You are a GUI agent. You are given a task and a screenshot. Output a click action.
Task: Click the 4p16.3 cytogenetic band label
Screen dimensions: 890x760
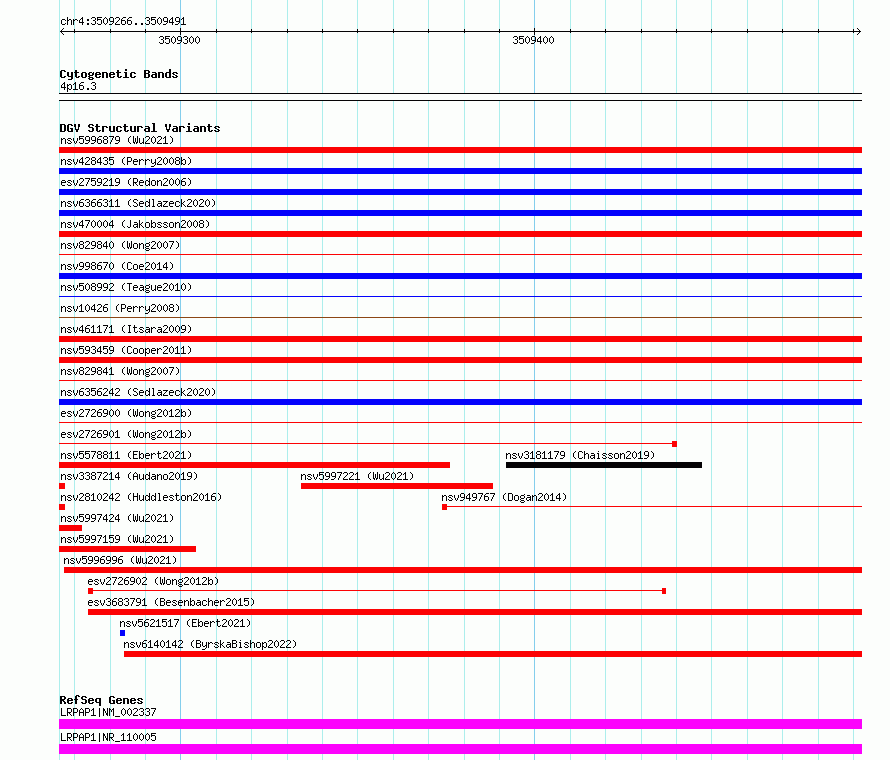point(78,86)
